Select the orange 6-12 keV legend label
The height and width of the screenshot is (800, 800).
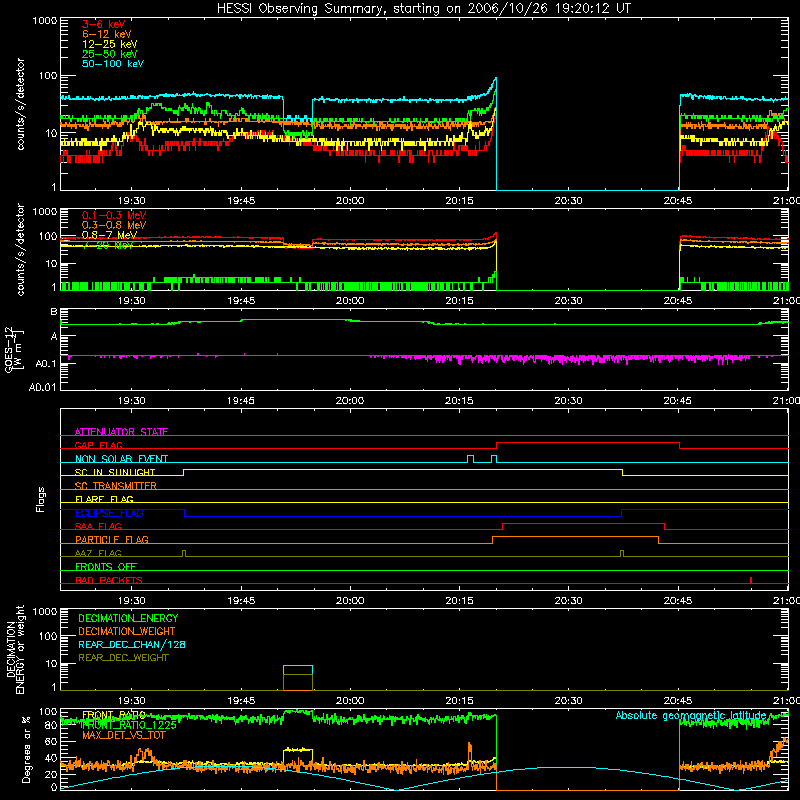107,34
